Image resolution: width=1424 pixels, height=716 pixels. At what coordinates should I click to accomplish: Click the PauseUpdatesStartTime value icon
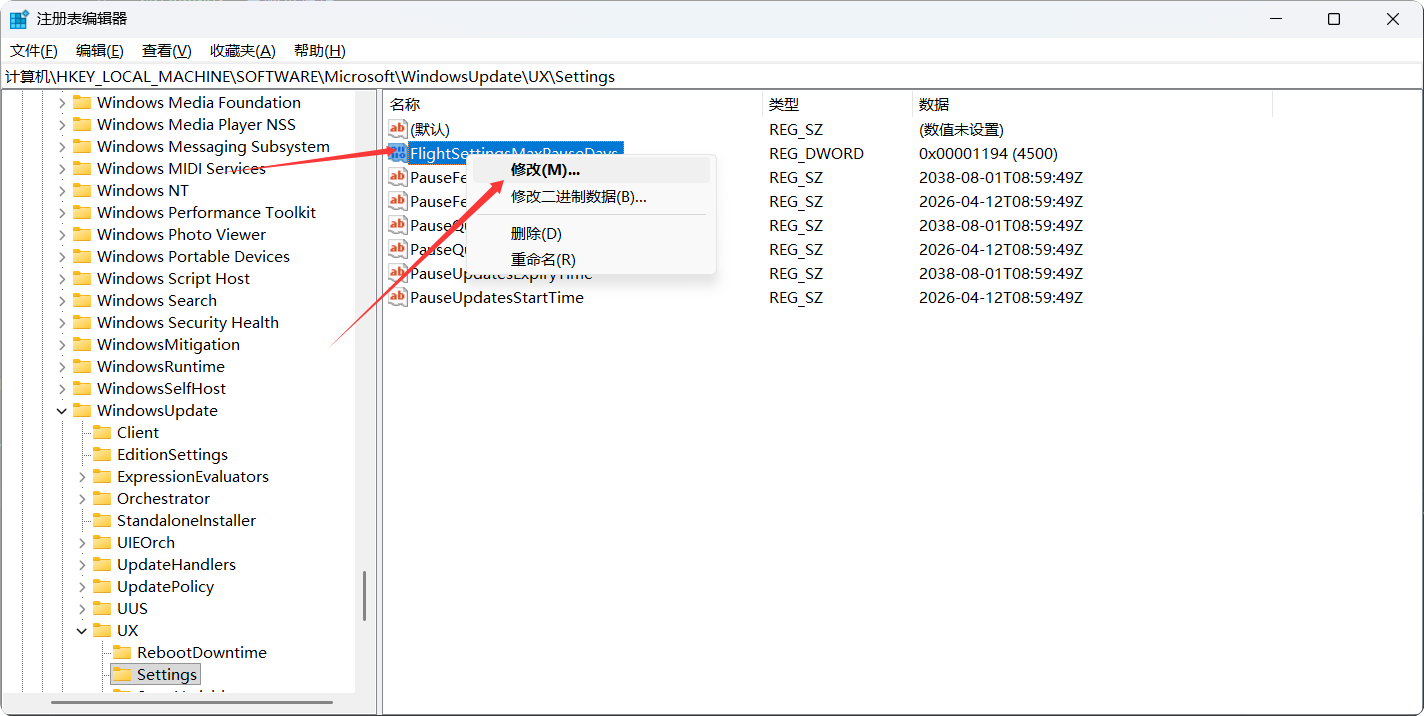[x=397, y=298]
